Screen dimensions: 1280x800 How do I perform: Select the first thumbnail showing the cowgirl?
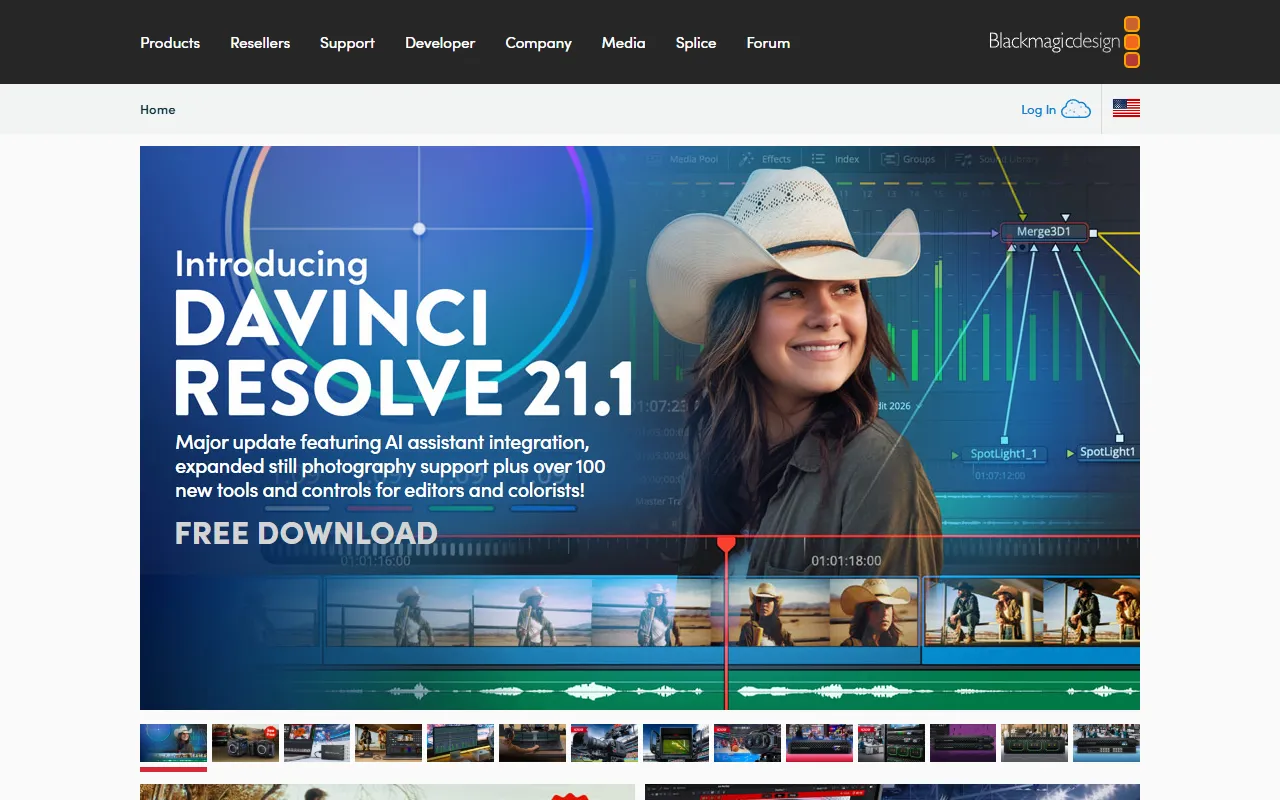pos(173,743)
